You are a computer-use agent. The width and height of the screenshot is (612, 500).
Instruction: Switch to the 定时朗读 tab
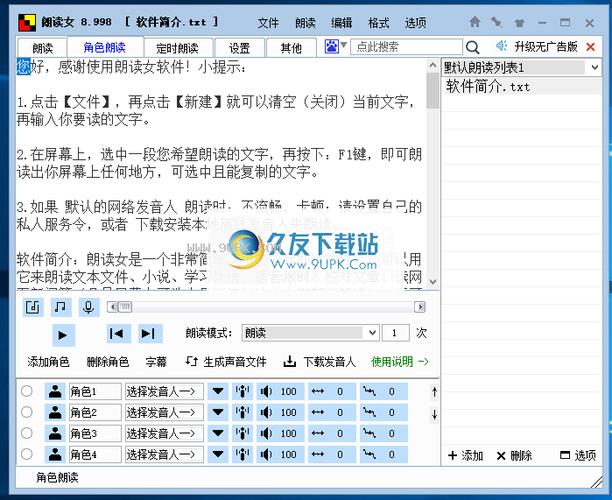pos(177,47)
